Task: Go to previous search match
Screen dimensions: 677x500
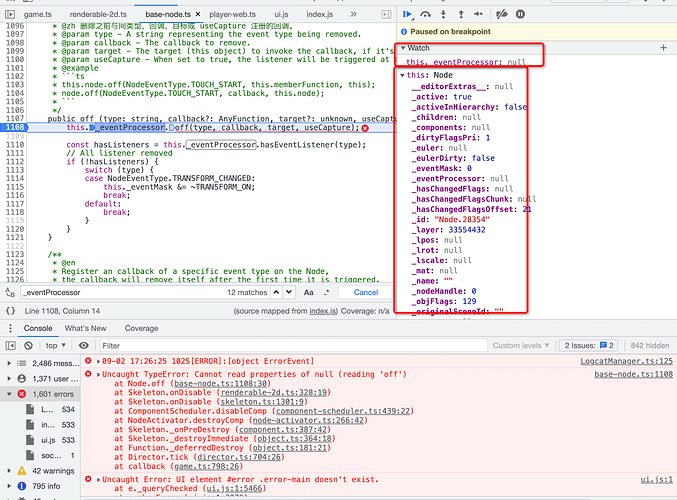Action: (276, 292)
